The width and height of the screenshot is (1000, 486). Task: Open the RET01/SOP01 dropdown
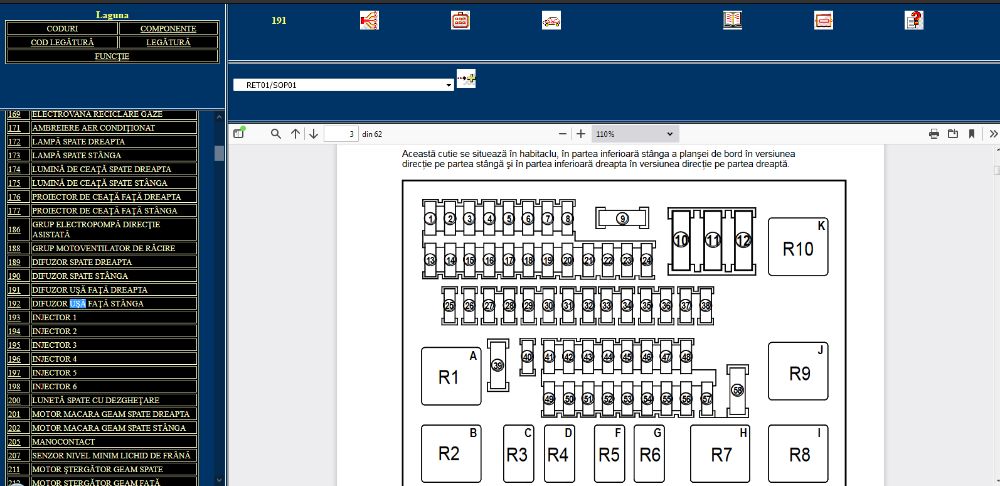coord(343,85)
